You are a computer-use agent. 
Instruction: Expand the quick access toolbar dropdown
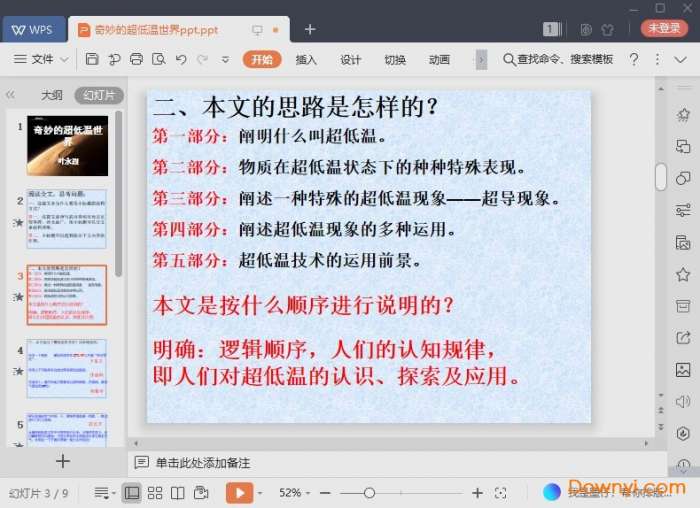pyautogui.click(x=225, y=59)
